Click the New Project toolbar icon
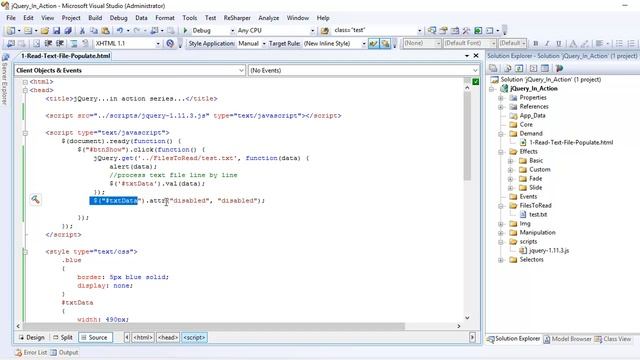Viewport: 640px width, 360px height. click(11, 31)
